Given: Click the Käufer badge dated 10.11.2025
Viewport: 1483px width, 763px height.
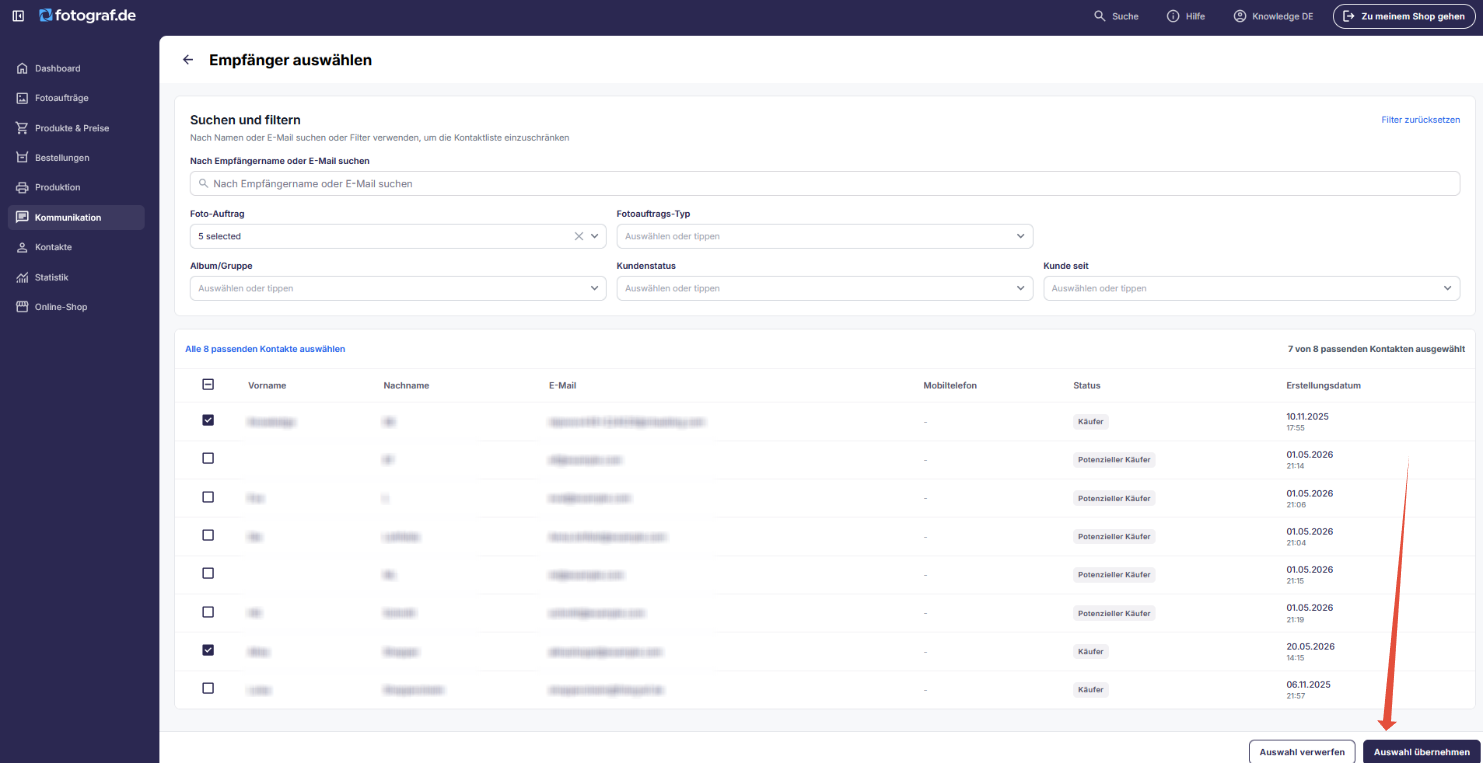Looking at the screenshot, I should [1091, 422].
